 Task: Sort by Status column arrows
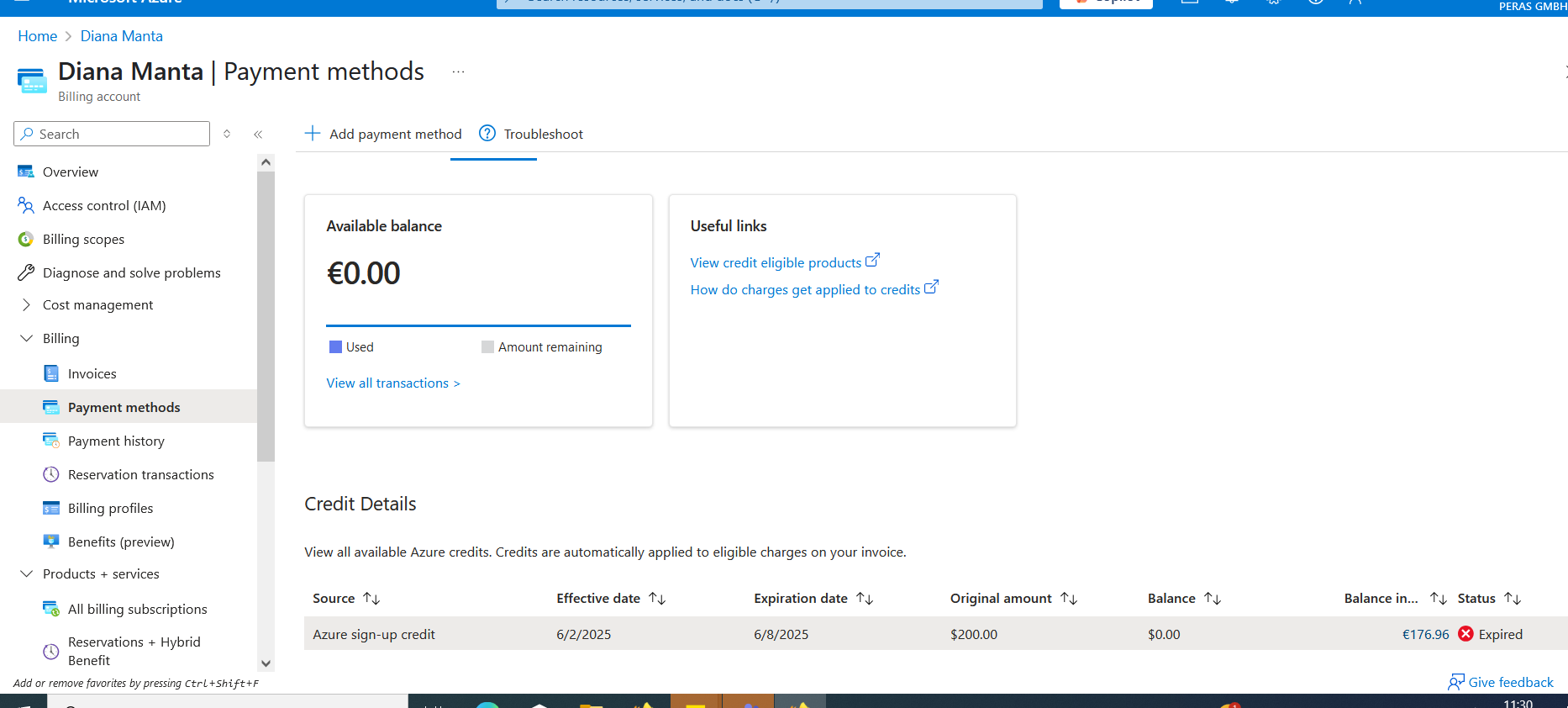coord(1513,599)
